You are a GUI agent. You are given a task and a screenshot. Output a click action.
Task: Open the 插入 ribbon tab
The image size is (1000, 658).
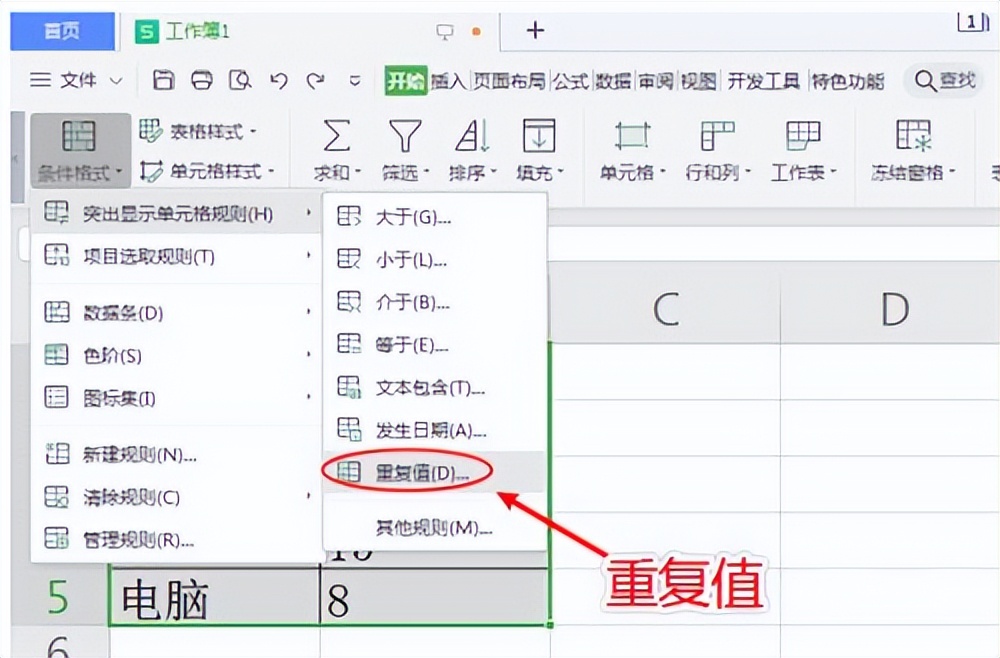point(448,81)
